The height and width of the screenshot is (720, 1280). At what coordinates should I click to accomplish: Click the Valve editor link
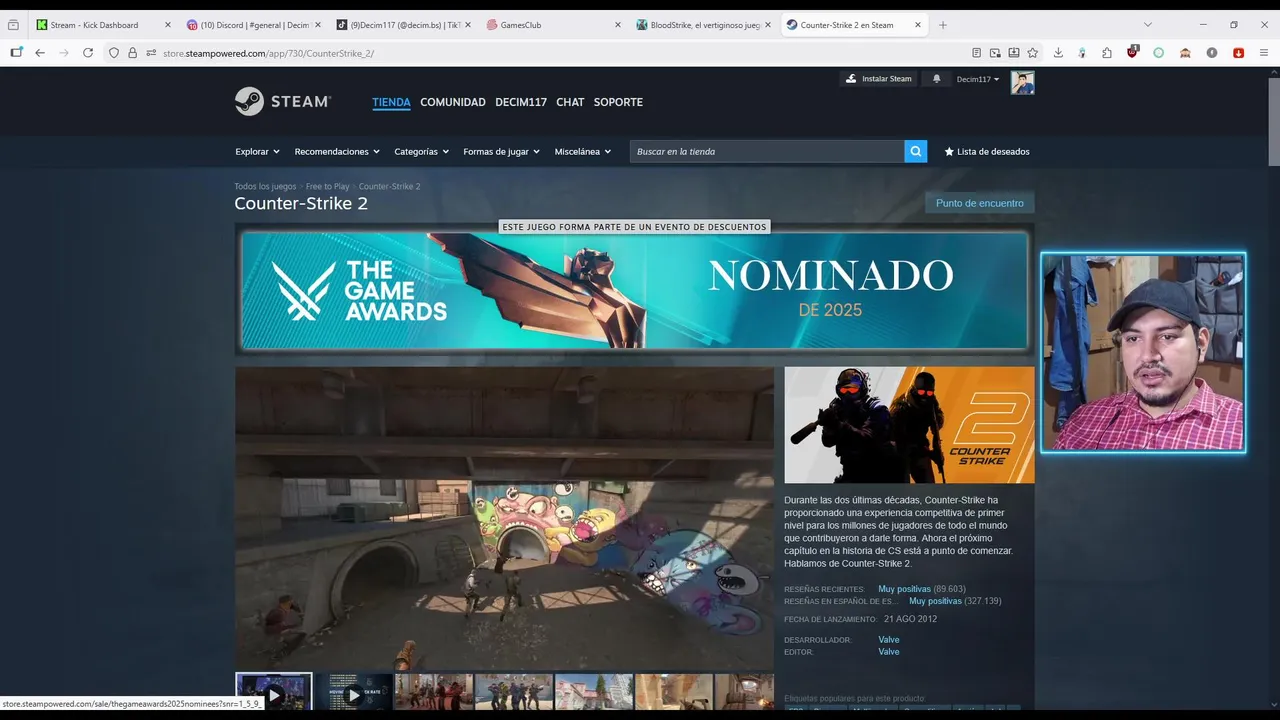click(888, 652)
